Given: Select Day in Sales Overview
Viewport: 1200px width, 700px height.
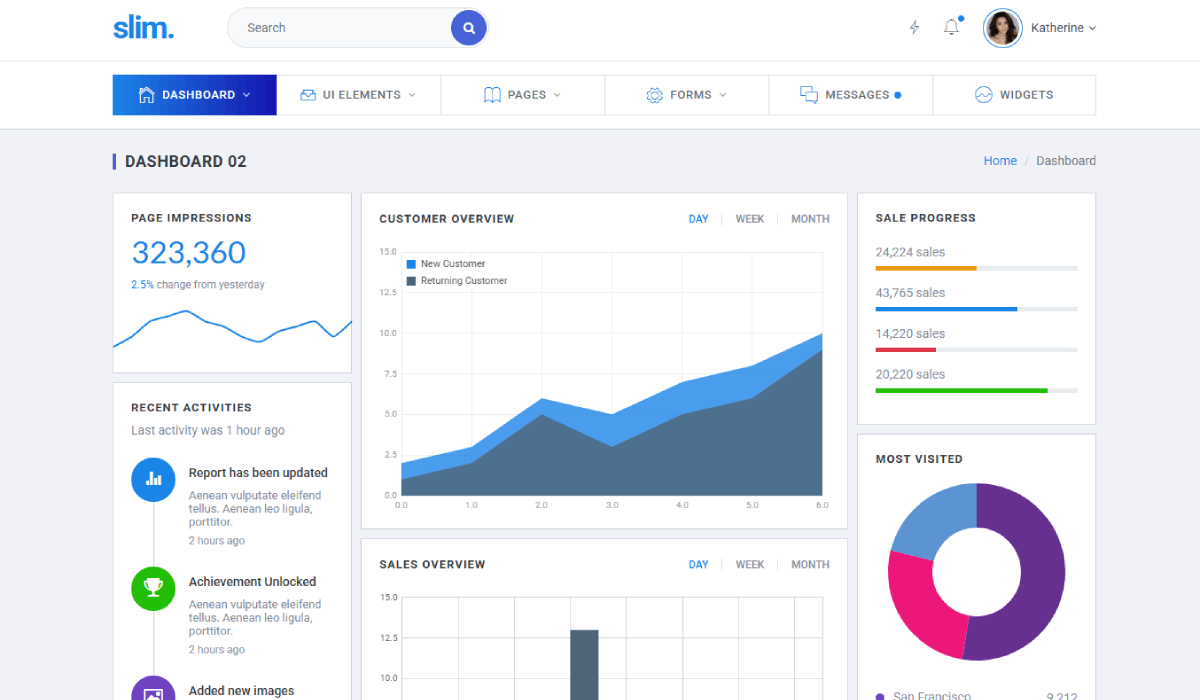Looking at the screenshot, I should [698, 565].
